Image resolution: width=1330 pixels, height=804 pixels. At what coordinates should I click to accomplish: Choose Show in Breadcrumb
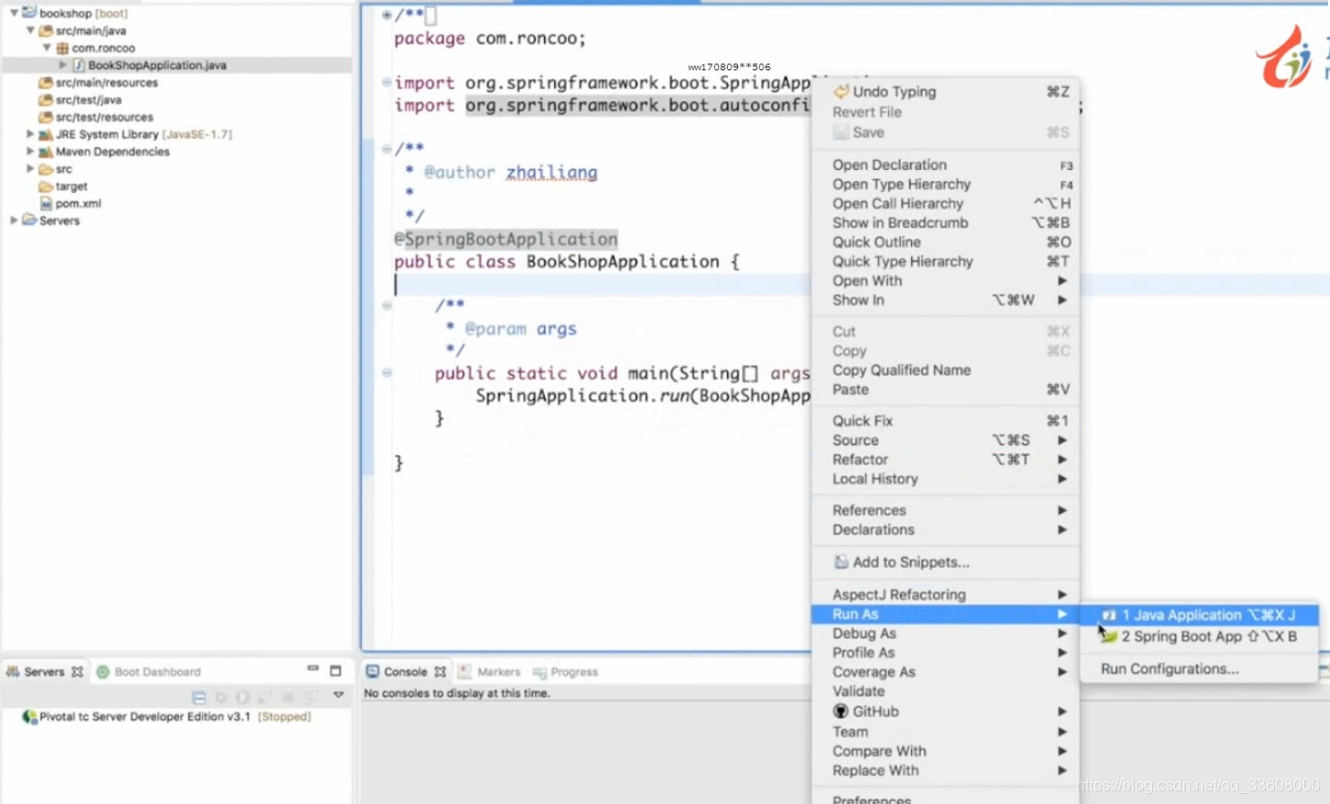point(945,223)
